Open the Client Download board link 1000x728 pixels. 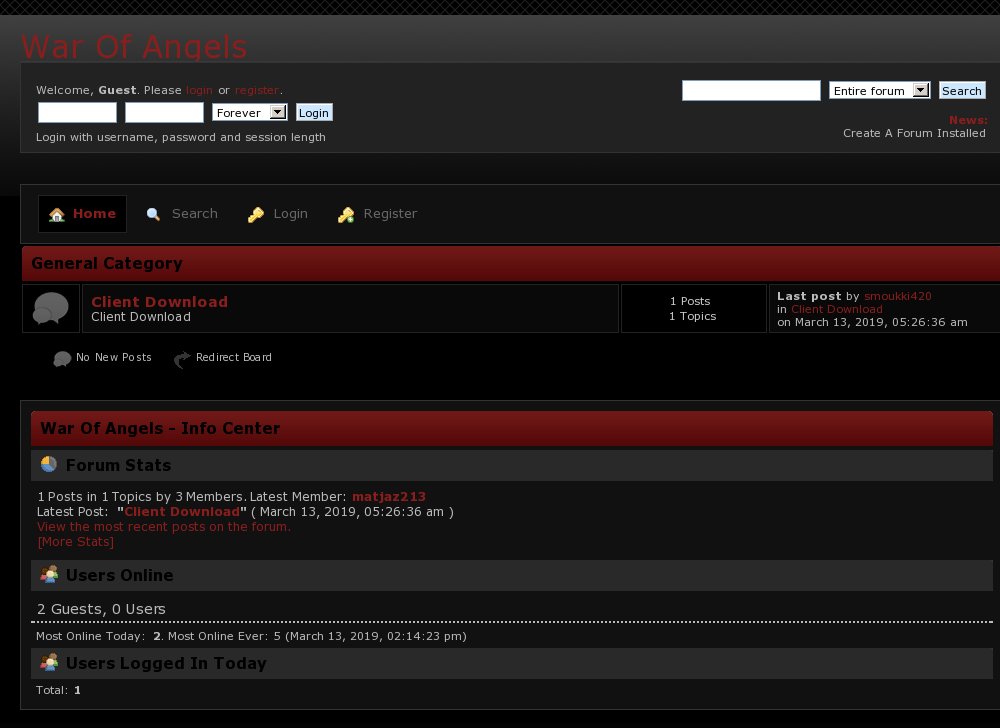tap(159, 302)
